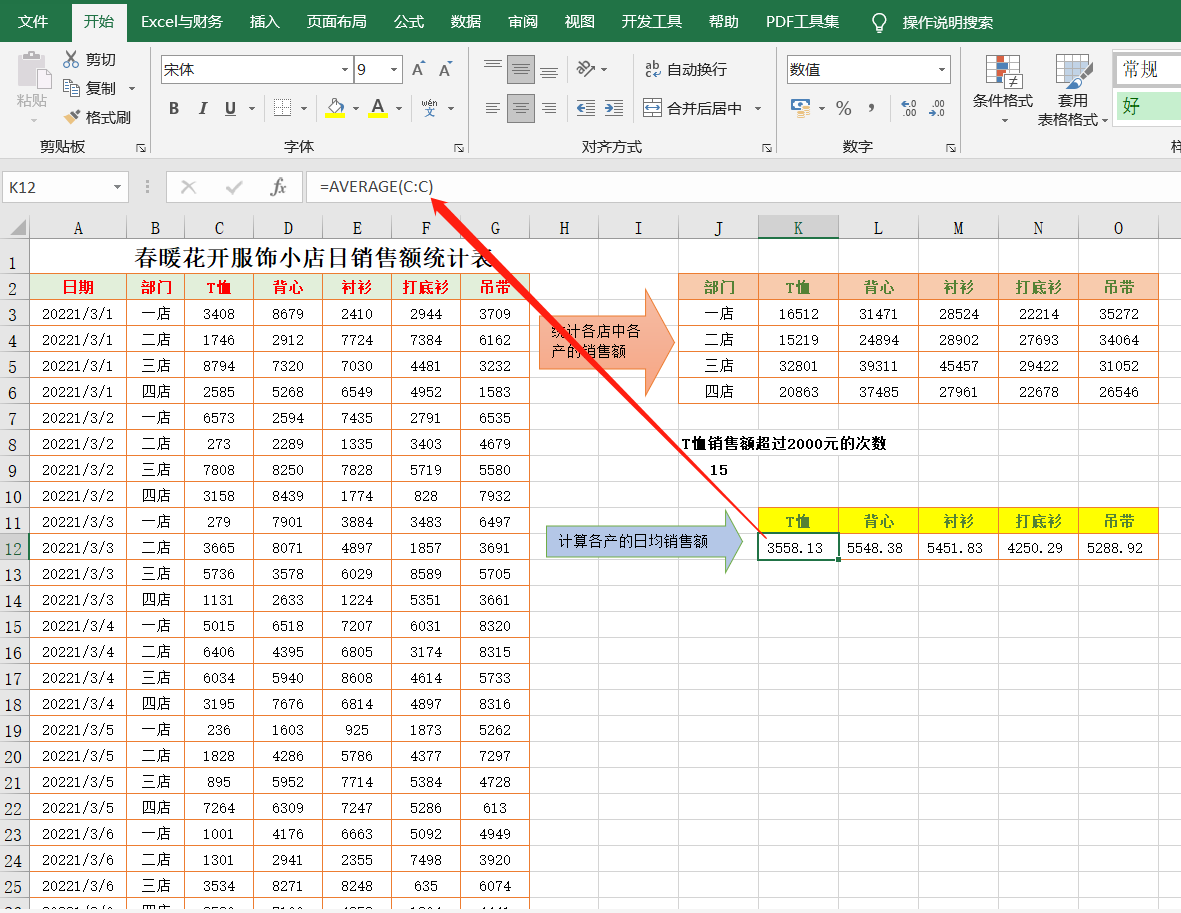This screenshot has height=913, width=1181.
Task: Toggle Italic formatting
Action: 203,108
